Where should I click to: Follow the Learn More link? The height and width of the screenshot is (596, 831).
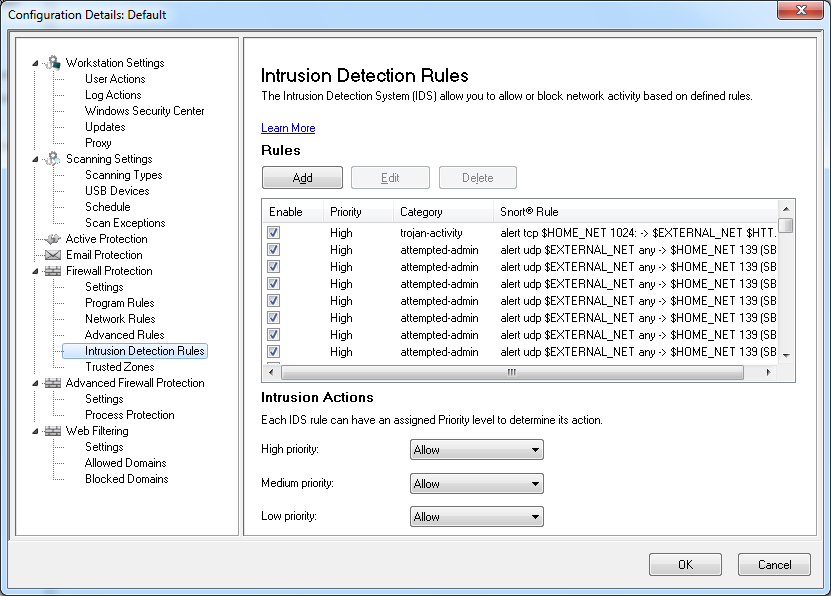(288, 128)
